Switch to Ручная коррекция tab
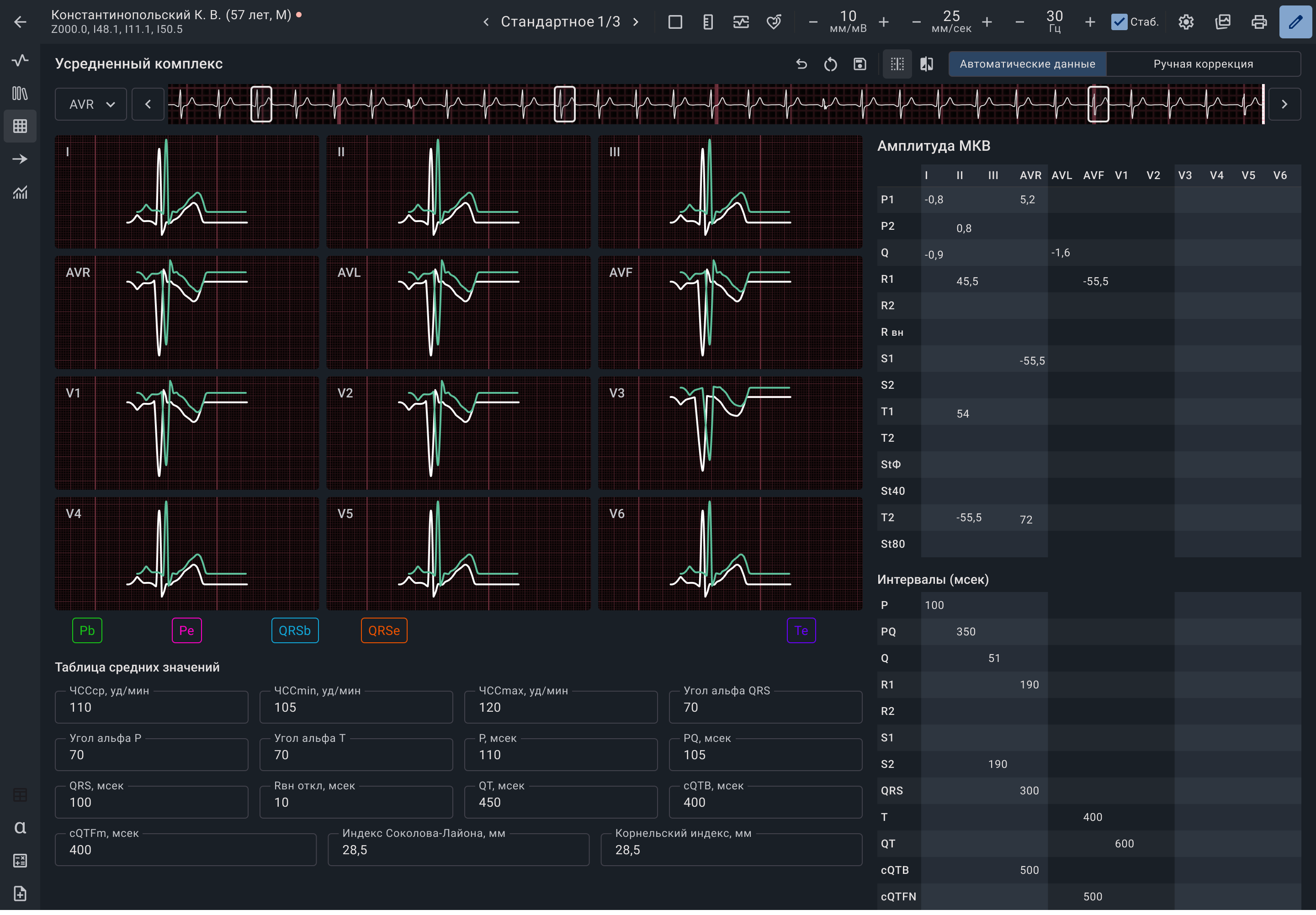 point(1203,64)
